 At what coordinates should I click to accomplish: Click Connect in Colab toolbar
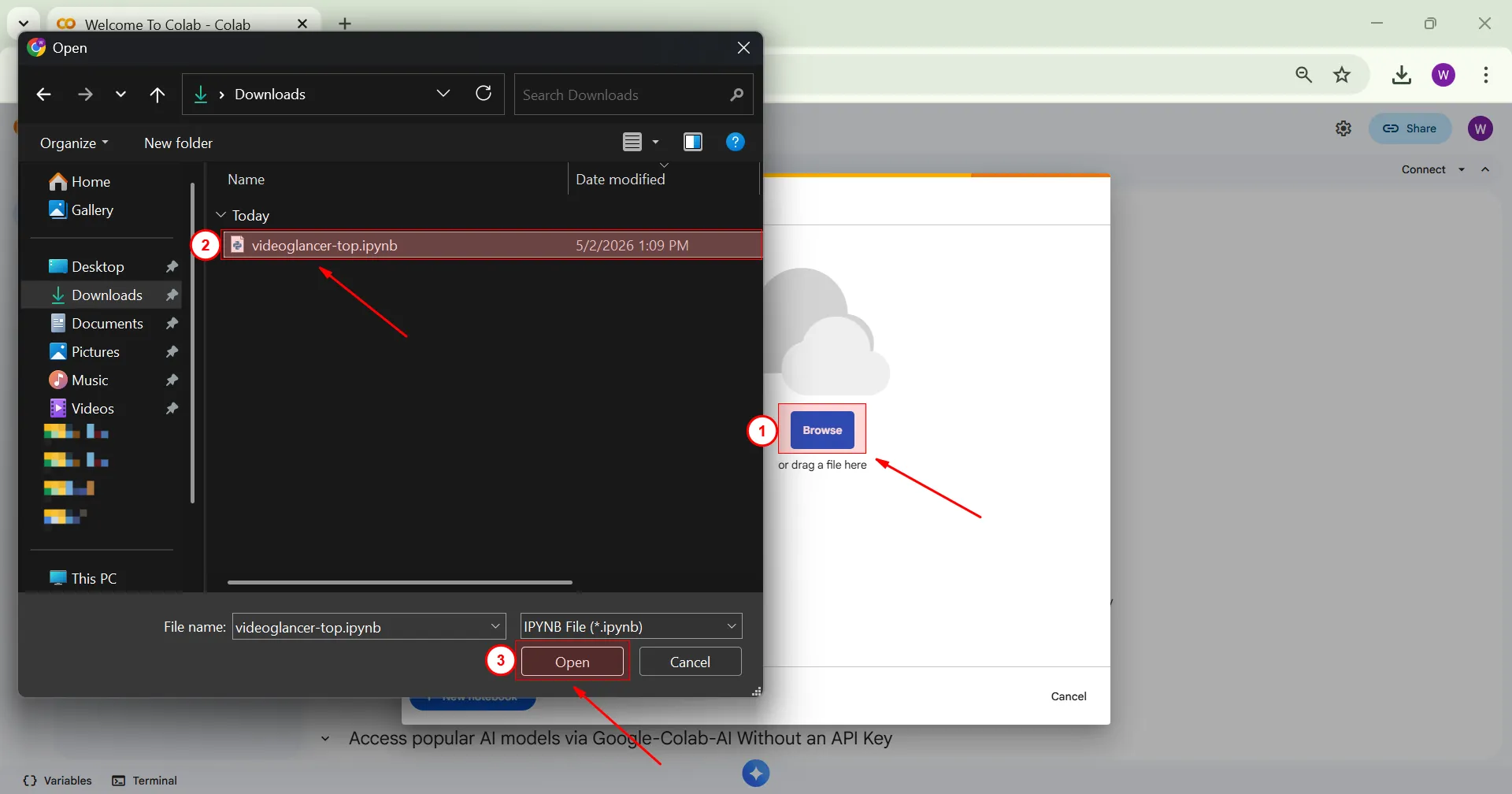pos(1423,169)
